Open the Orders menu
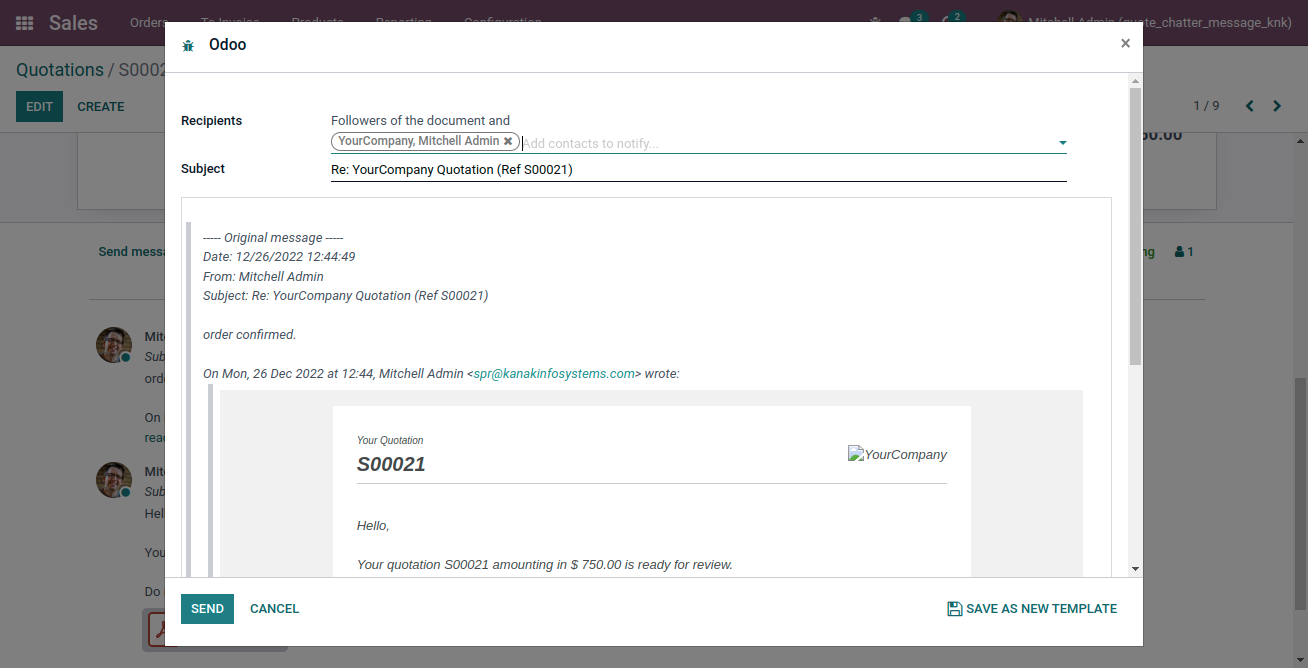 (147, 22)
